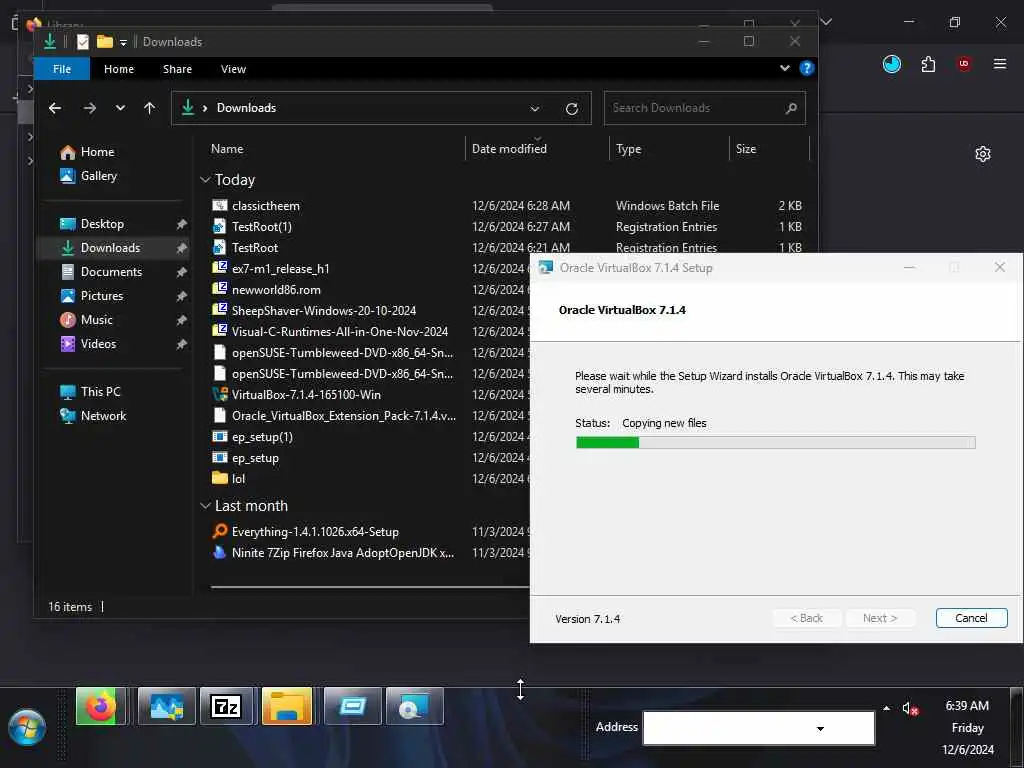1024x768 pixels.
Task: Open Customize Quick Access Toolbar dropdown
Action: [123, 42]
